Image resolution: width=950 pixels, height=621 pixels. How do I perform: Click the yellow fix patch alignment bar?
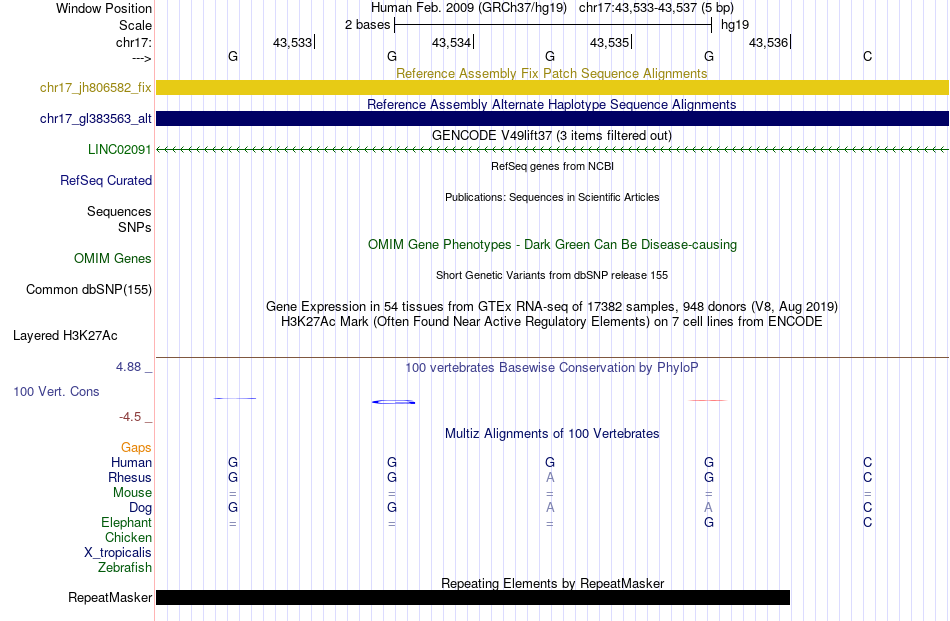(552, 87)
